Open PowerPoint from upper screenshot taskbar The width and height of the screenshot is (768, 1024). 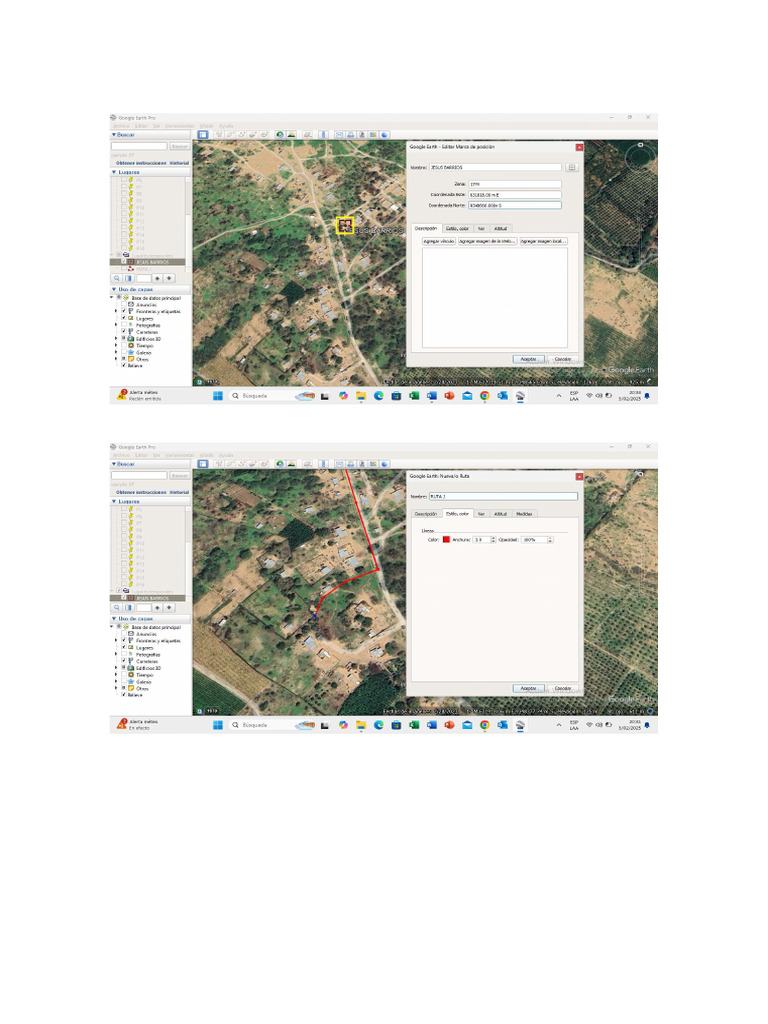(449, 396)
